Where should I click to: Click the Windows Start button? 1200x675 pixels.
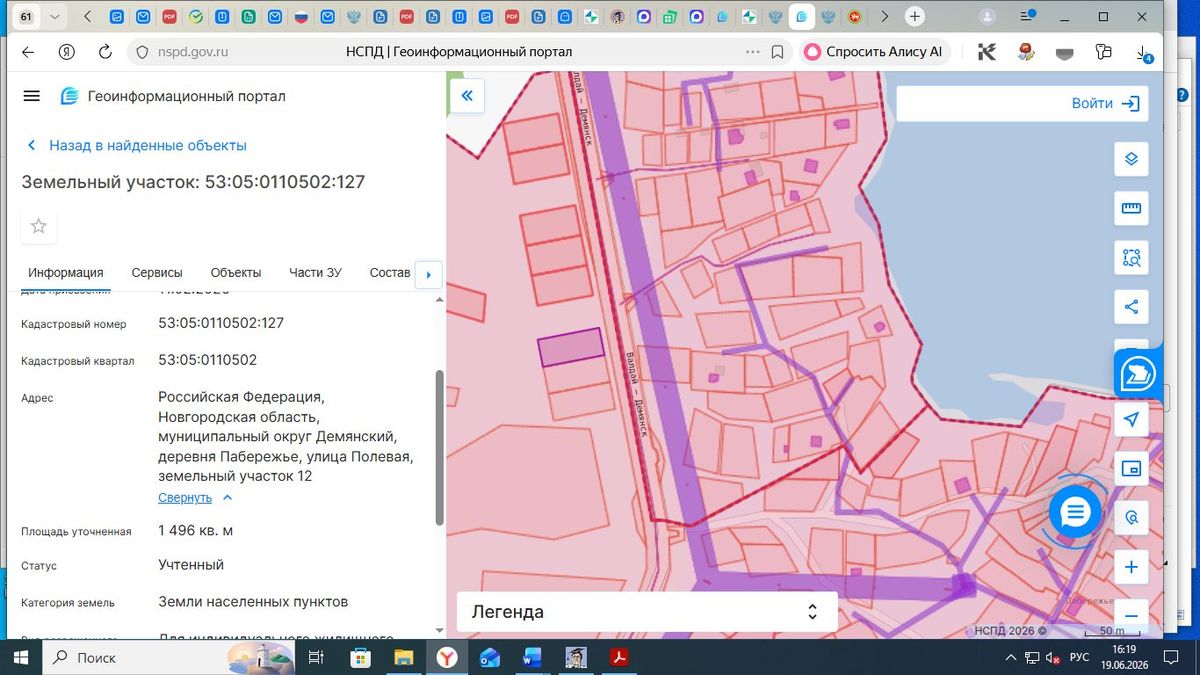(x=21, y=657)
